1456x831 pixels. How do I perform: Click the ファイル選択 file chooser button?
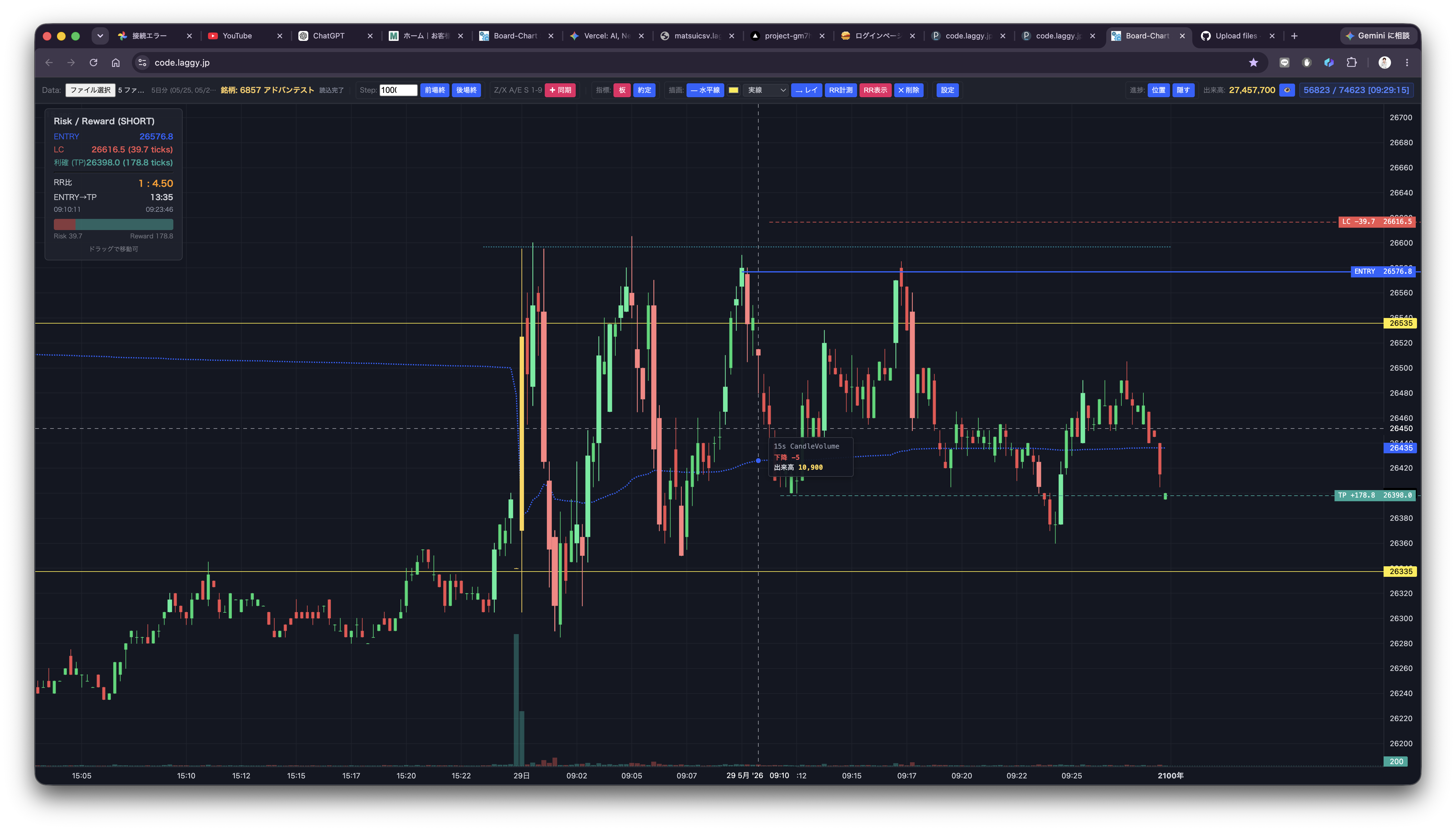90,90
